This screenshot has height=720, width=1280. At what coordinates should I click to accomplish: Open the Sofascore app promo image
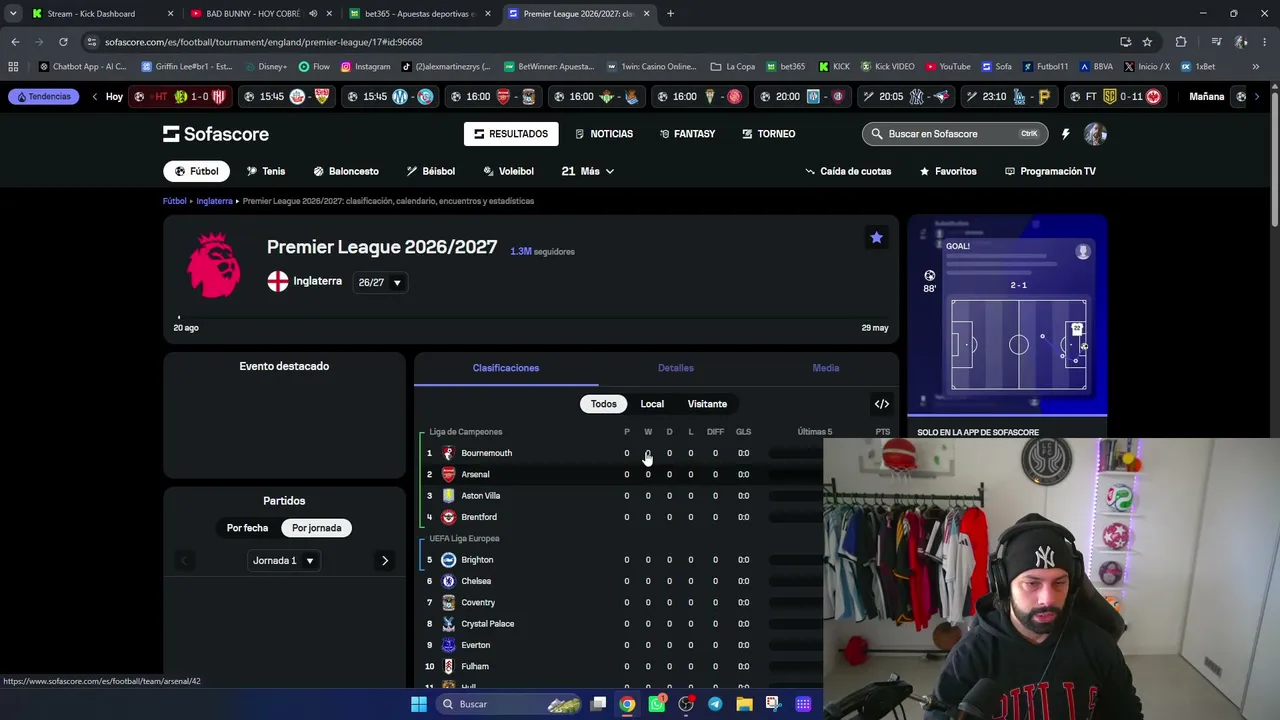click(x=1007, y=314)
